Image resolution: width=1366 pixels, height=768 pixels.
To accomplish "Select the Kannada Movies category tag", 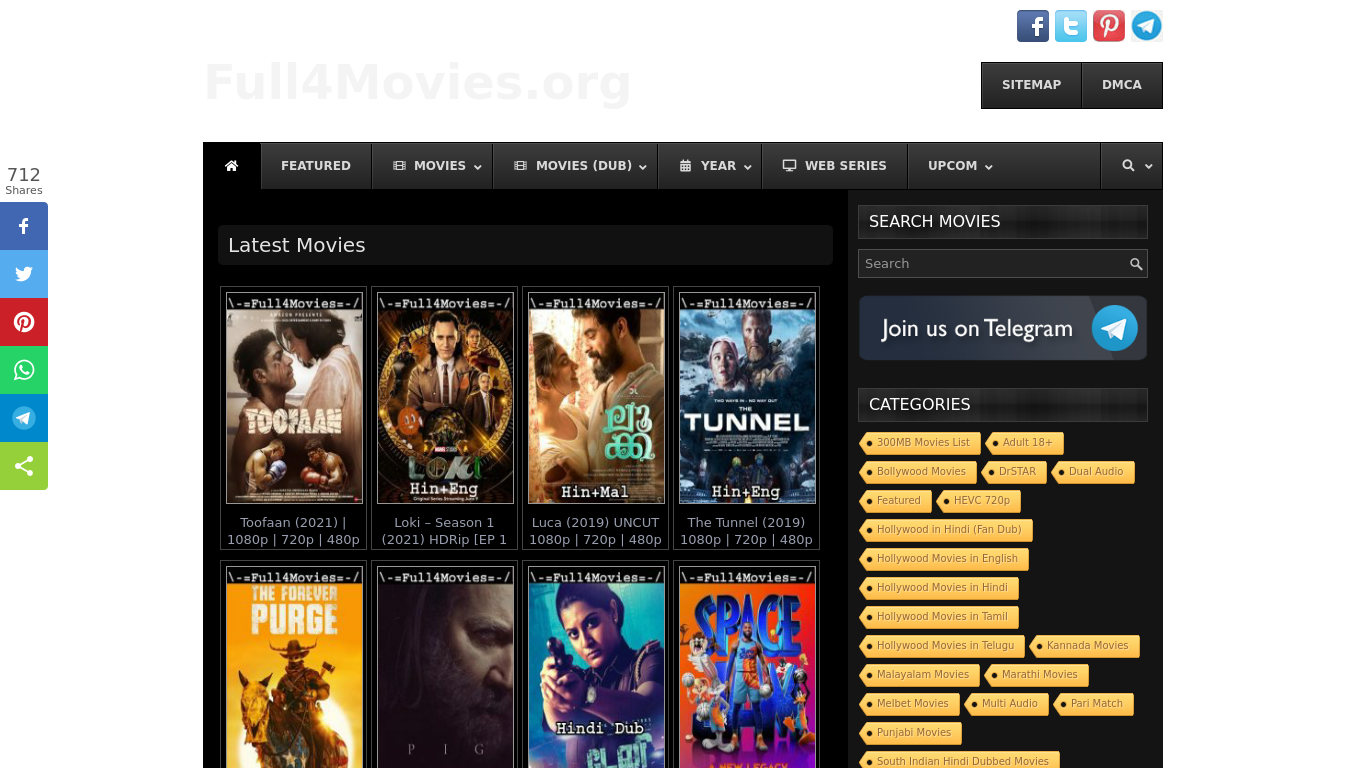I will pyautogui.click(x=1085, y=646).
